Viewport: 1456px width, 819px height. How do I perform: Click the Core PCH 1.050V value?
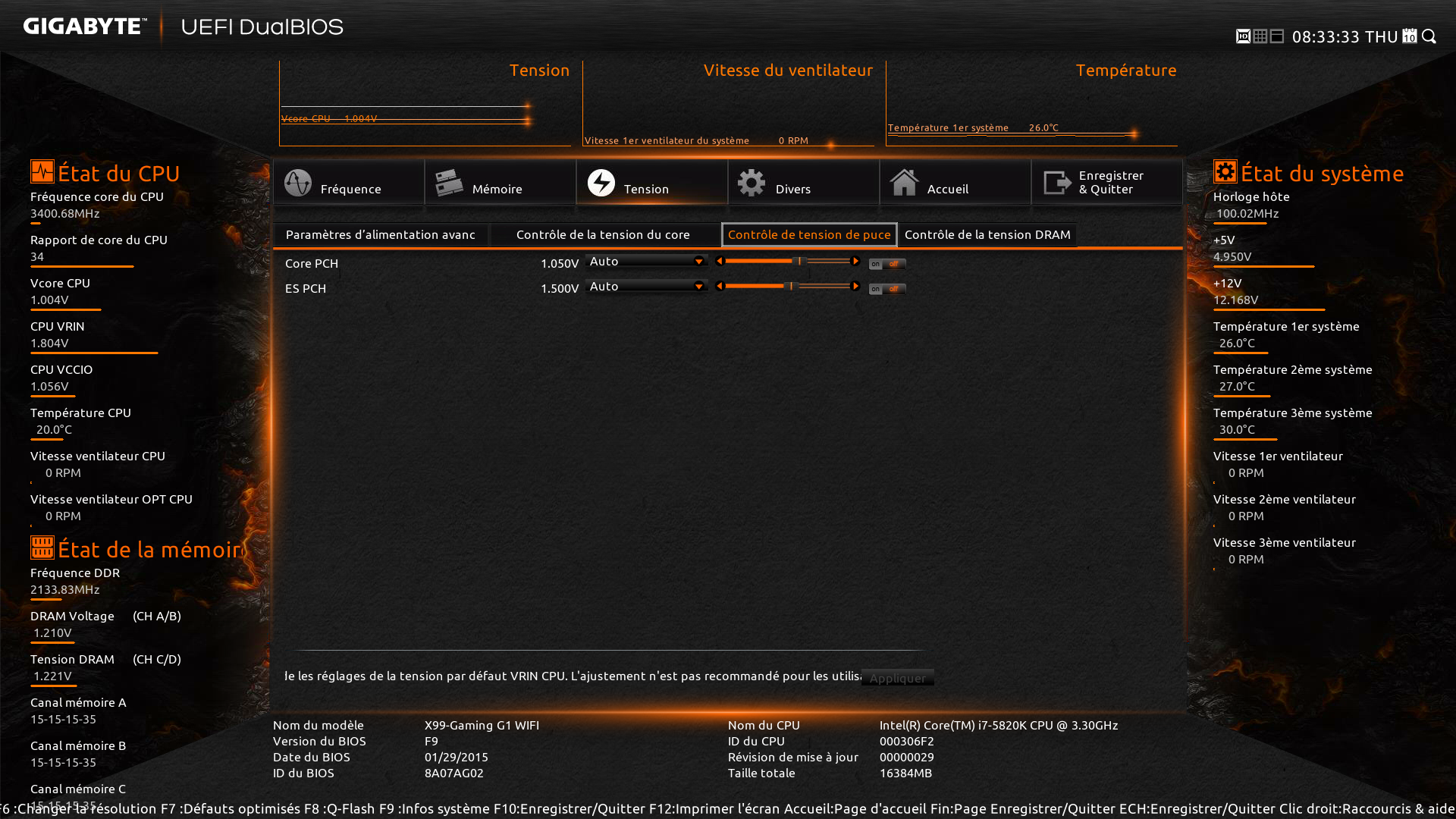click(560, 263)
